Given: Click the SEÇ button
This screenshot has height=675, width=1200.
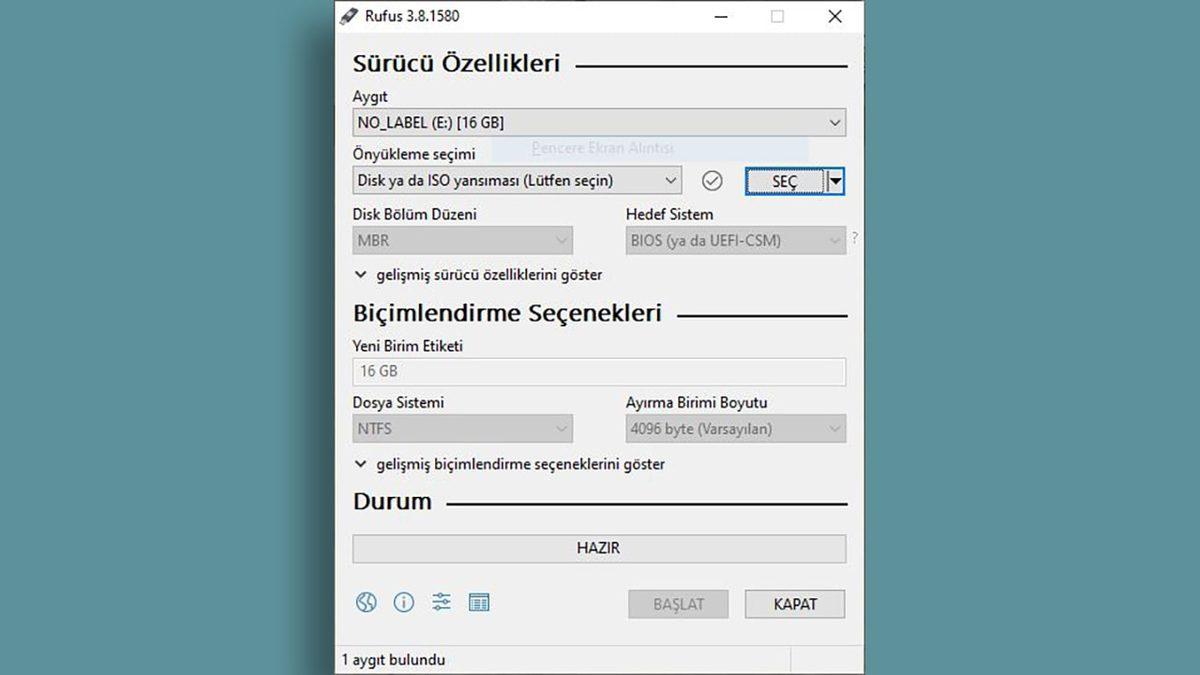Looking at the screenshot, I should [x=784, y=181].
